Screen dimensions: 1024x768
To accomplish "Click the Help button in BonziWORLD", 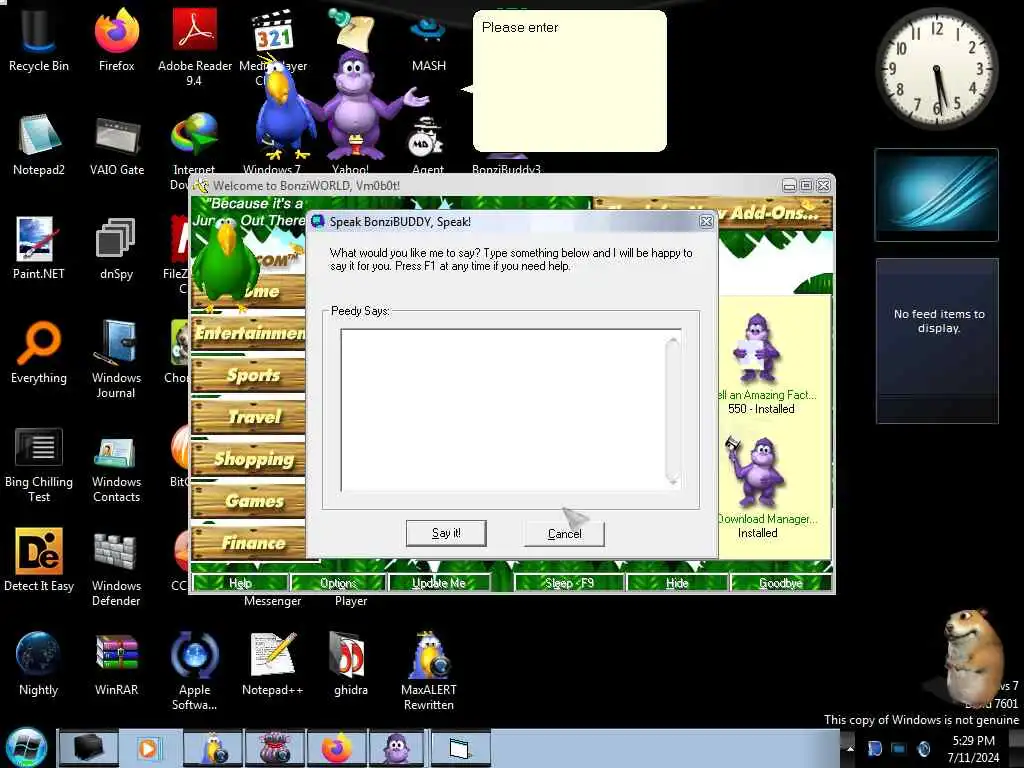I will 240,583.
